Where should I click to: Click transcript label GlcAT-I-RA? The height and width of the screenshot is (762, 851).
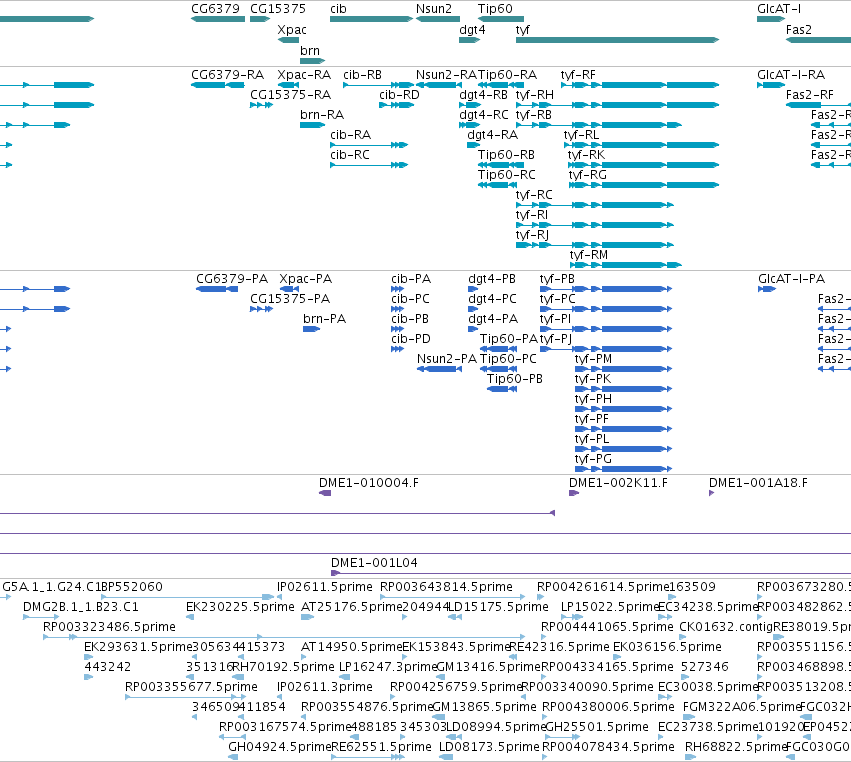coord(791,75)
